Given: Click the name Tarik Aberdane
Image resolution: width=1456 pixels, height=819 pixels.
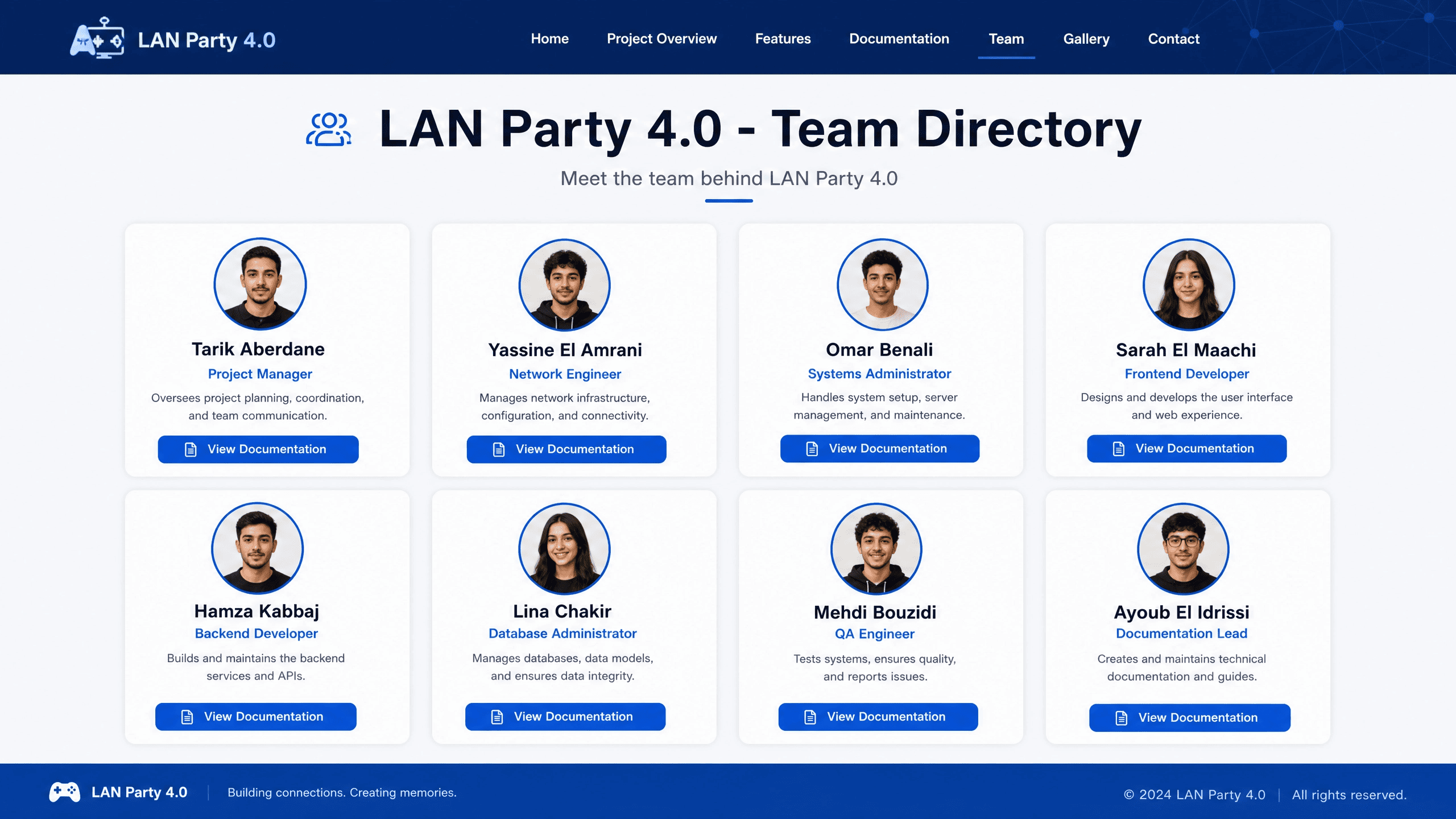Looking at the screenshot, I should point(258,349).
